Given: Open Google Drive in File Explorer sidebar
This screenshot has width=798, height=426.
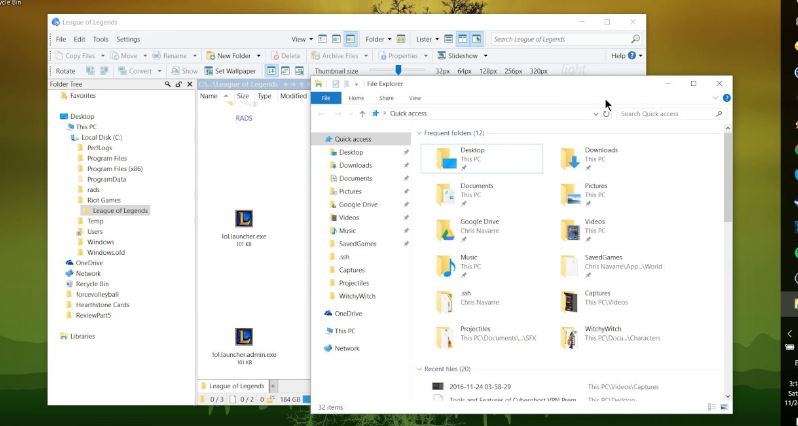Looking at the screenshot, I should pyautogui.click(x=358, y=205).
